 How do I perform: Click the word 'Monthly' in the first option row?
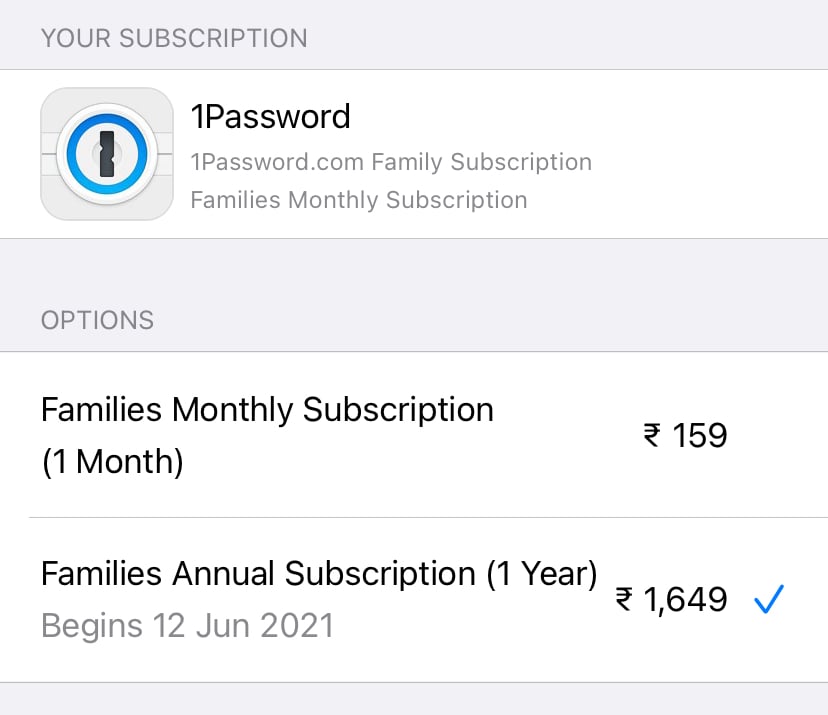[x=233, y=410]
